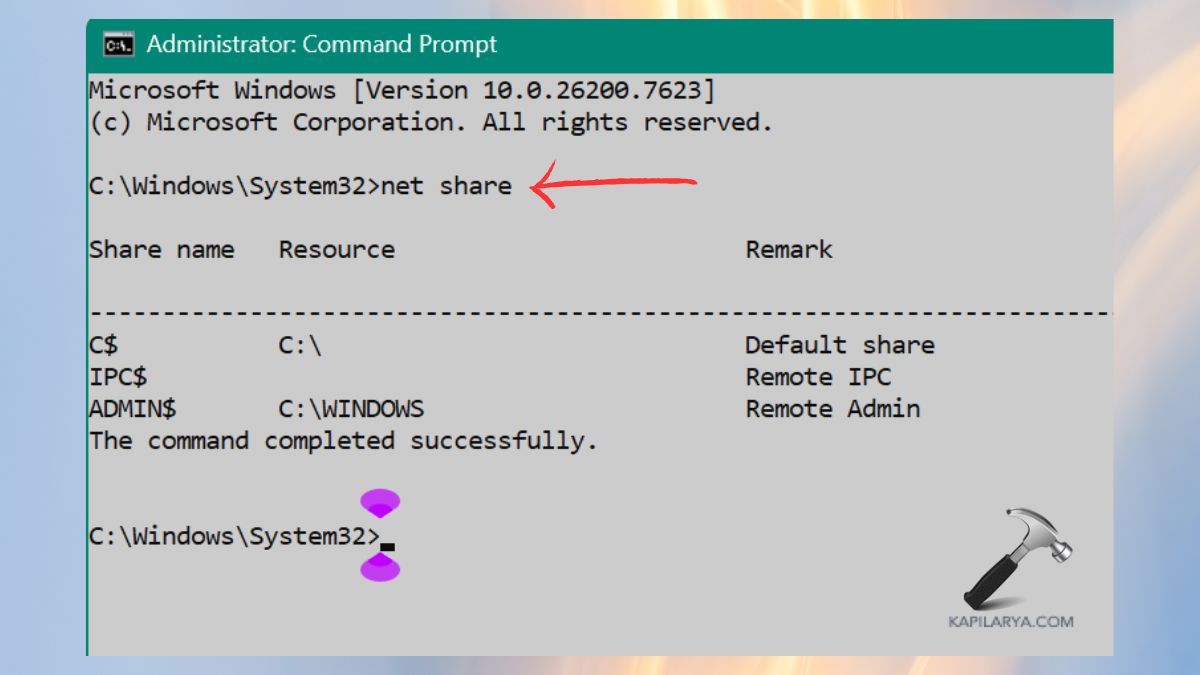Click the Default share remark text

tap(840, 344)
